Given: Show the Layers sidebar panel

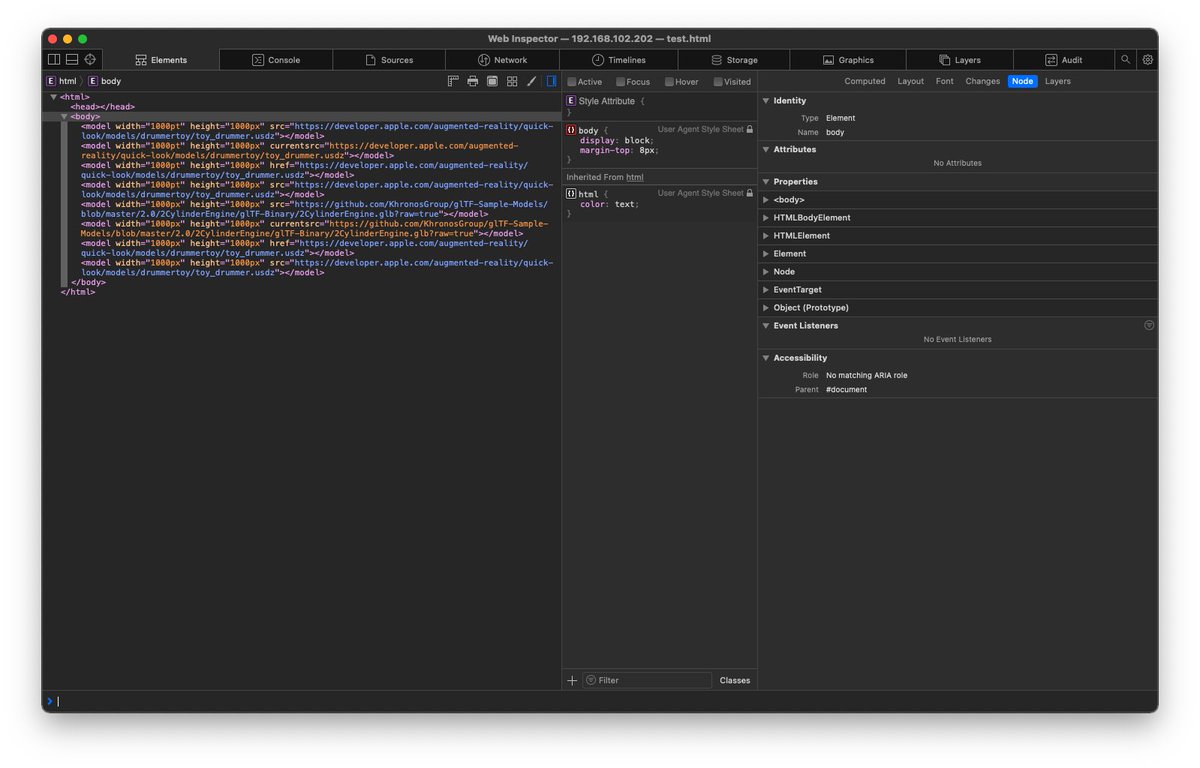Looking at the screenshot, I should (x=1058, y=81).
